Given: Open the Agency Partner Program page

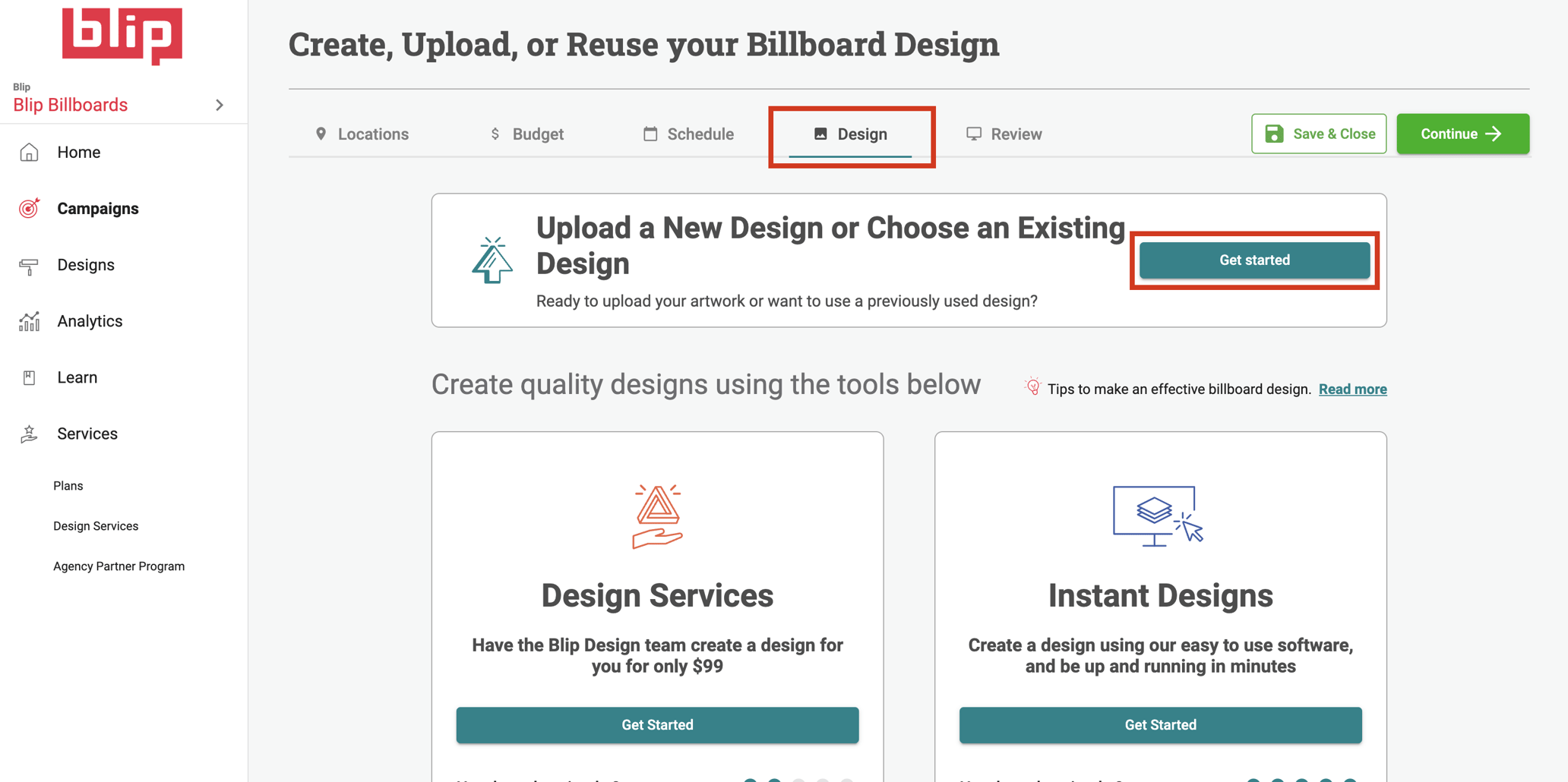Looking at the screenshot, I should pos(119,566).
